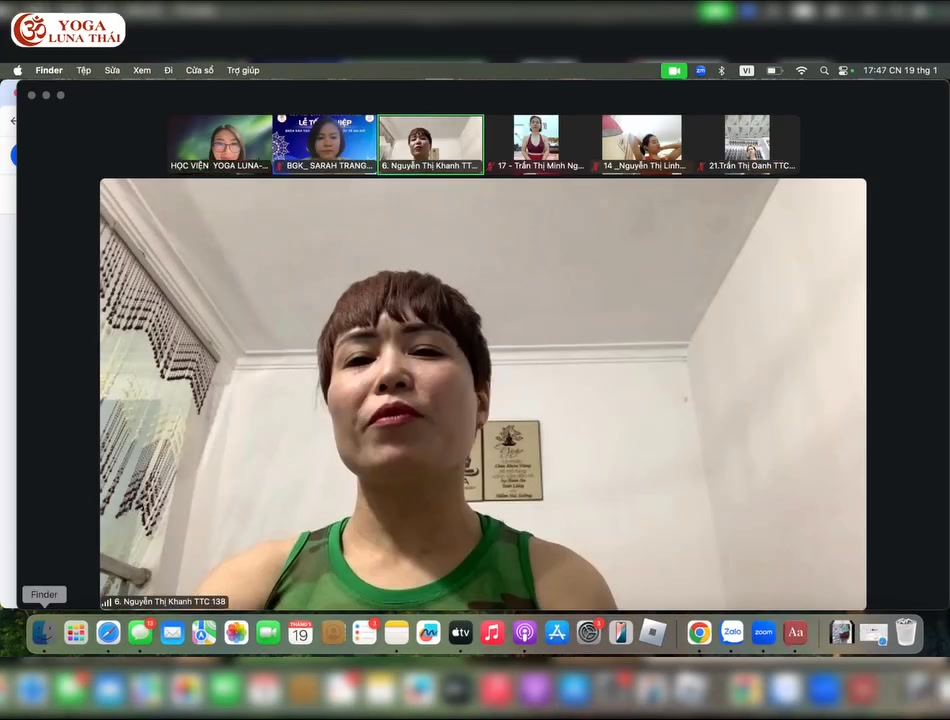Screen dimensions: 950x720
Task: Open the Tệp menu
Action: click(x=84, y=71)
